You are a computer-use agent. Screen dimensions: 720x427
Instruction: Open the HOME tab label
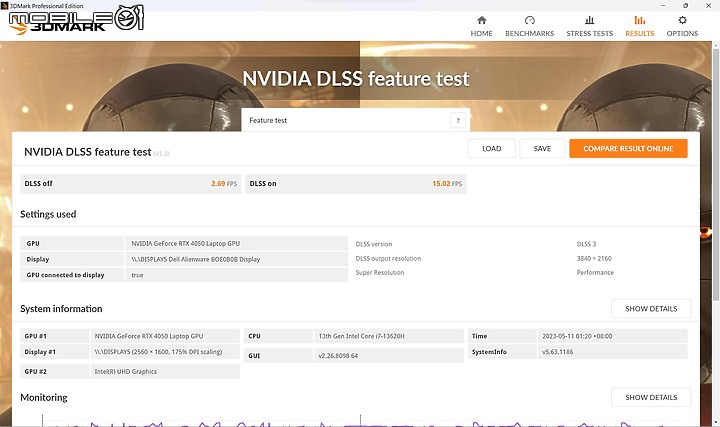click(x=481, y=34)
